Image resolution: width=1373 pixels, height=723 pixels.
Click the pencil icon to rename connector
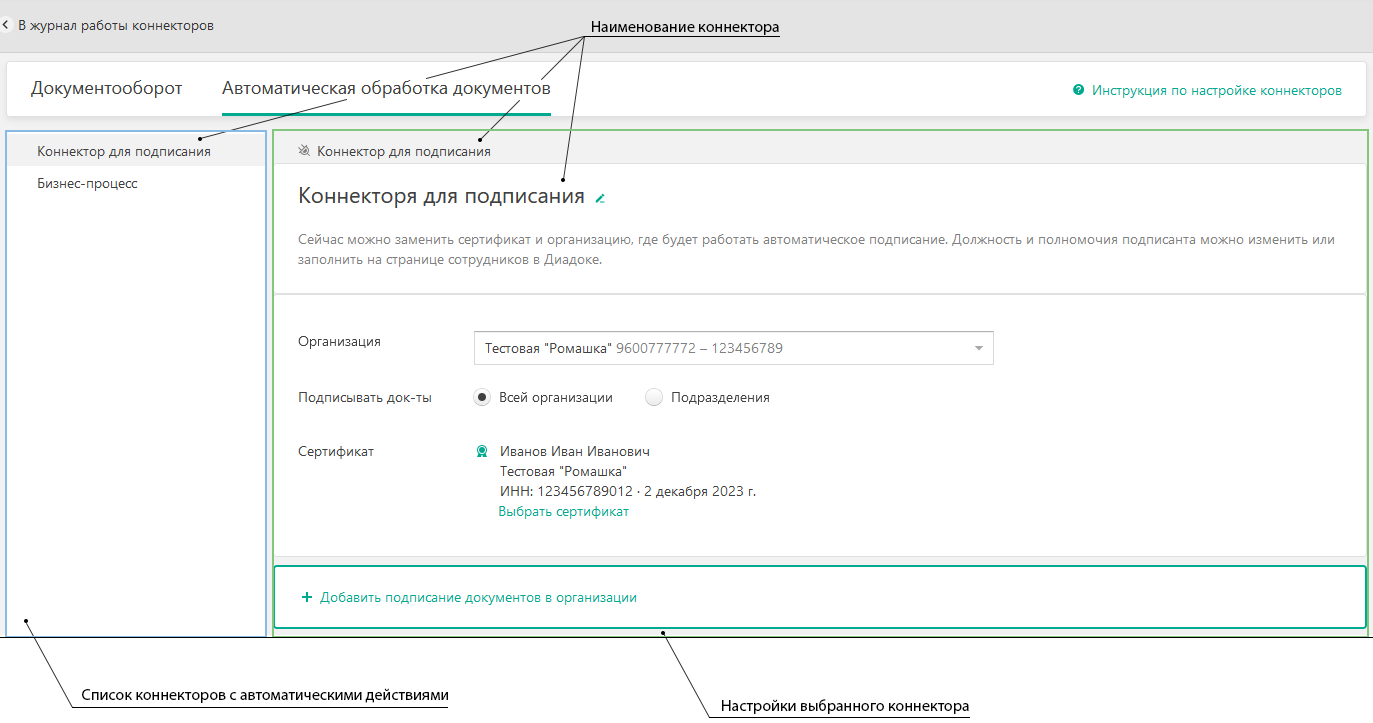pyautogui.click(x=600, y=198)
